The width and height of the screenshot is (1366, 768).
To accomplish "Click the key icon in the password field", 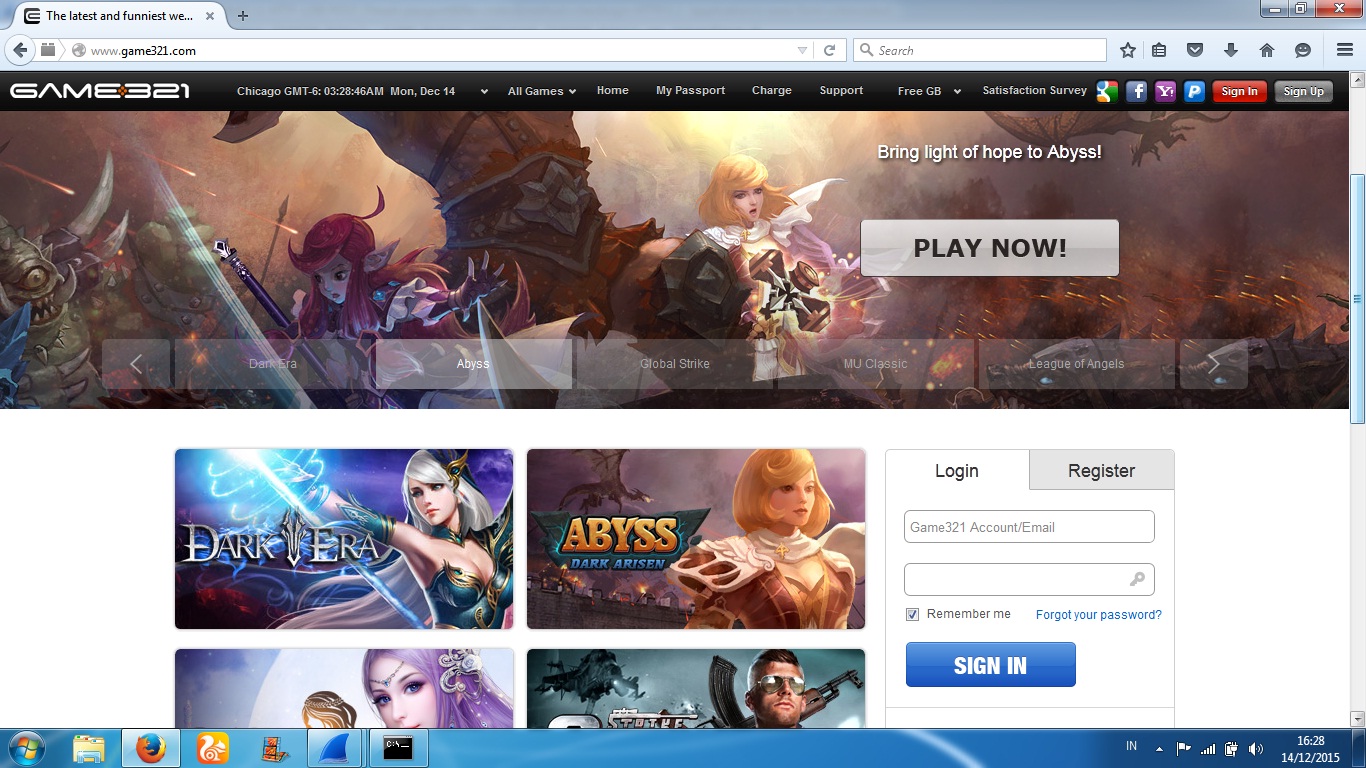I will click(1137, 579).
